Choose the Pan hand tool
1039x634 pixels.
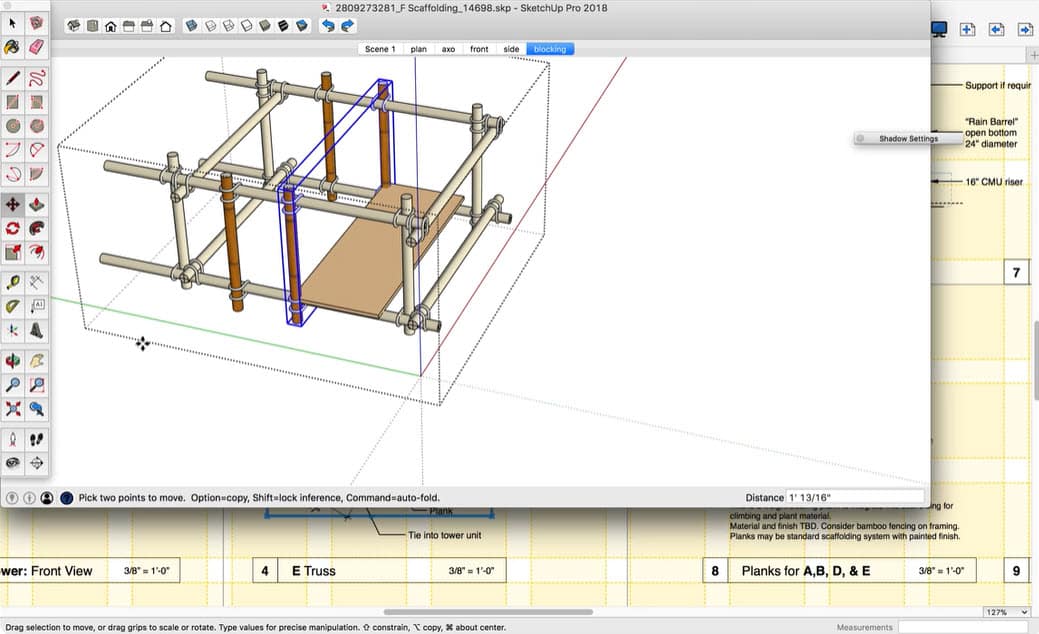[x=36, y=361]
